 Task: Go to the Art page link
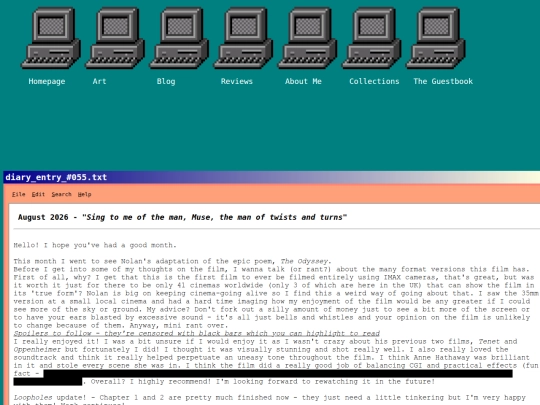(99, 82)
